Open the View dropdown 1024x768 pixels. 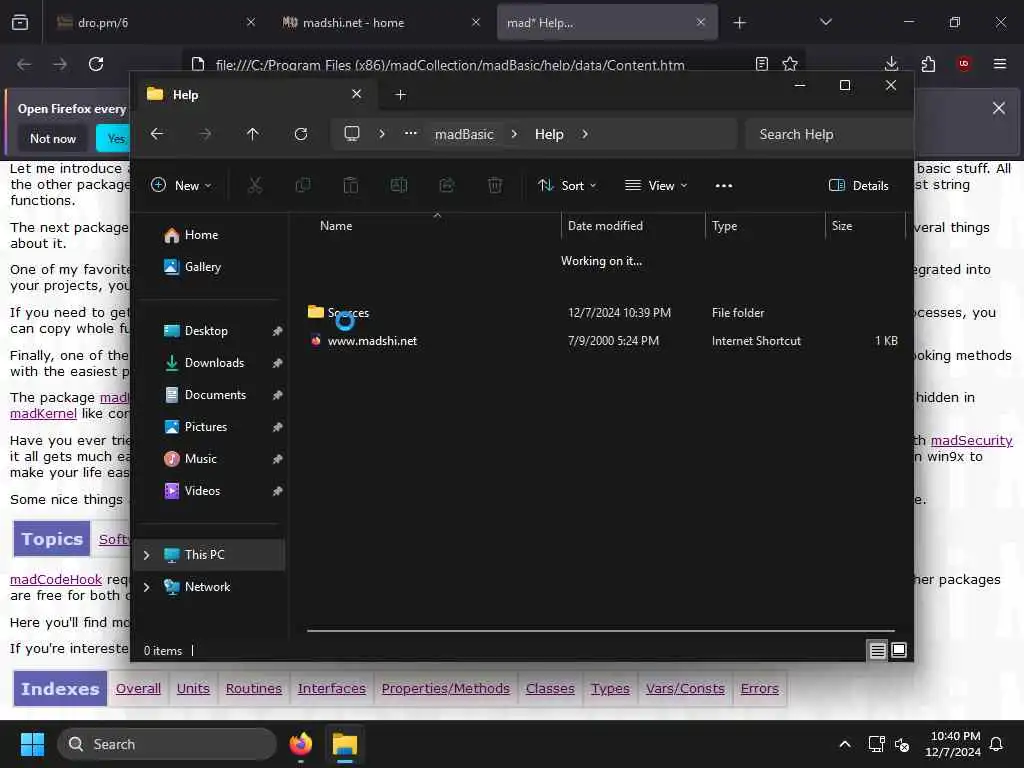[656, 185]
